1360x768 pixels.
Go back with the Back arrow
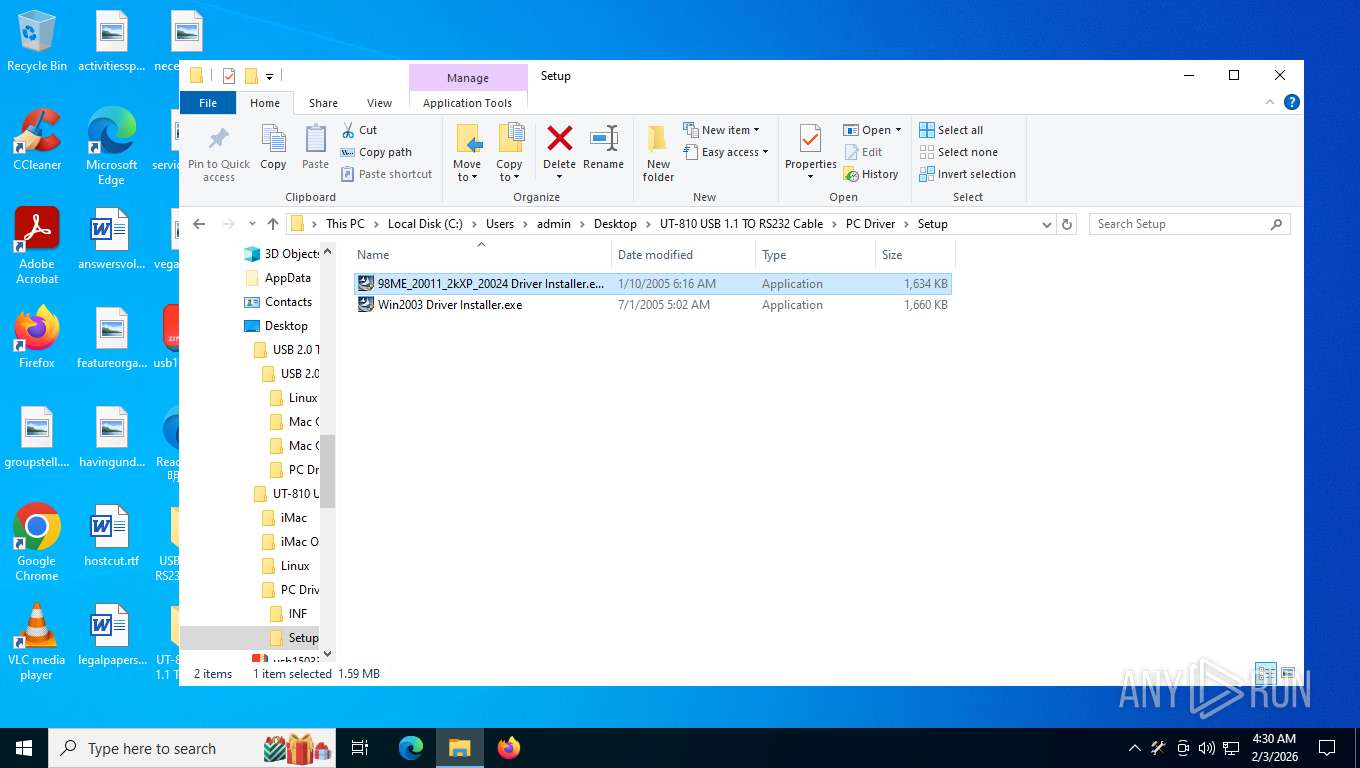(199, 224)
